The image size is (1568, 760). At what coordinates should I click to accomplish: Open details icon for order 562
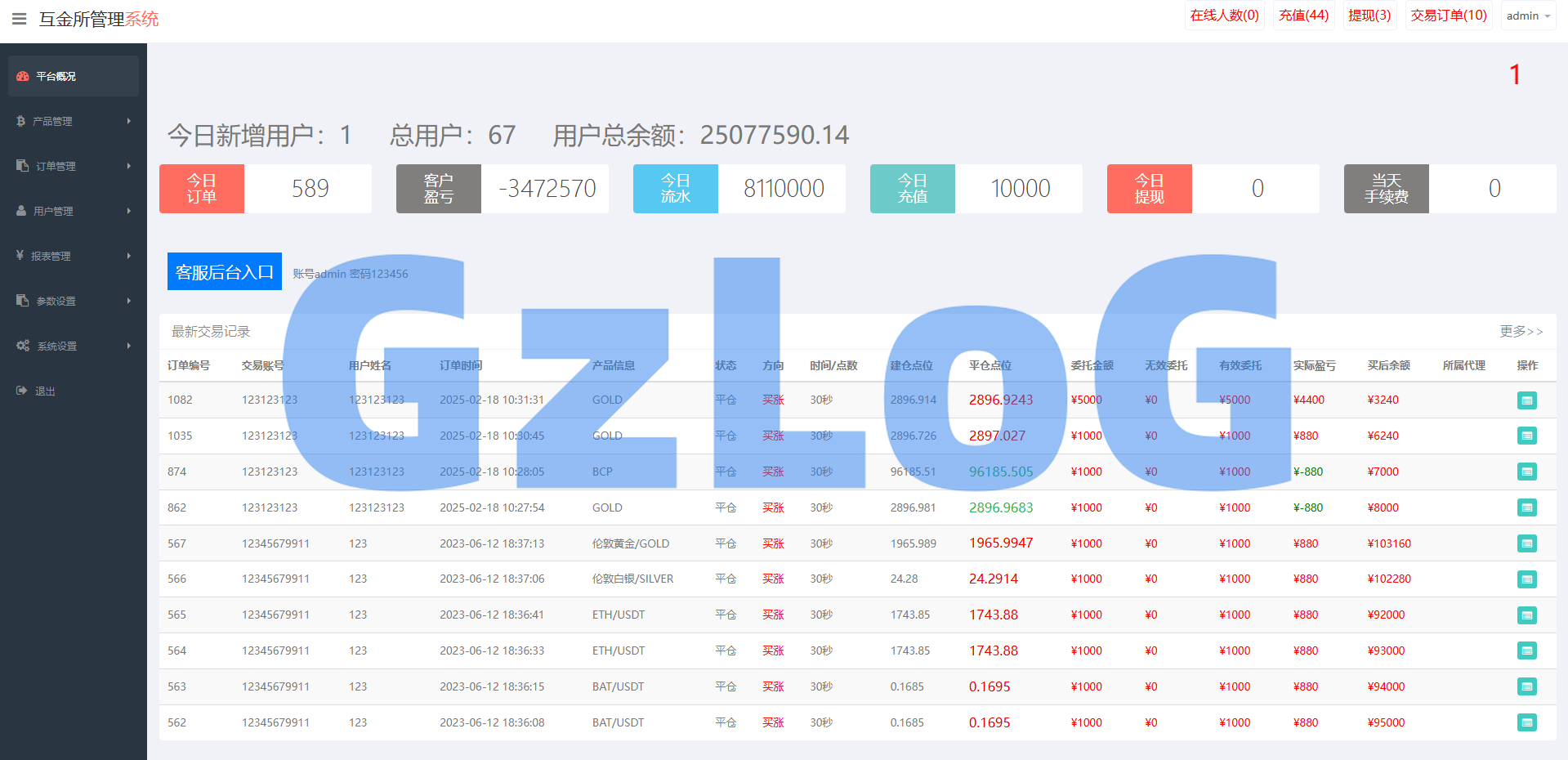[x=1526, y=722]
